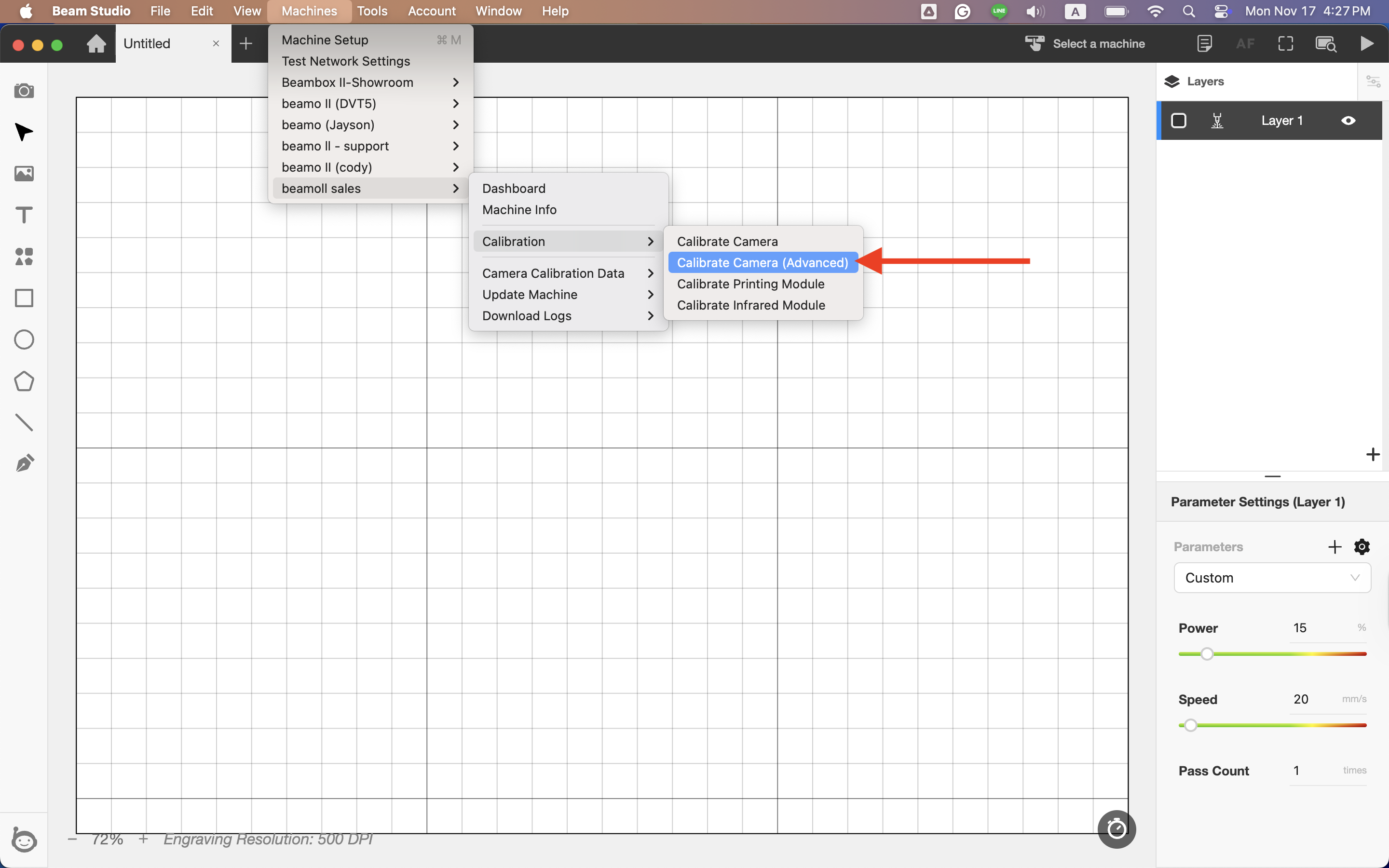Open the machine Dashboard

pos(568,188)
